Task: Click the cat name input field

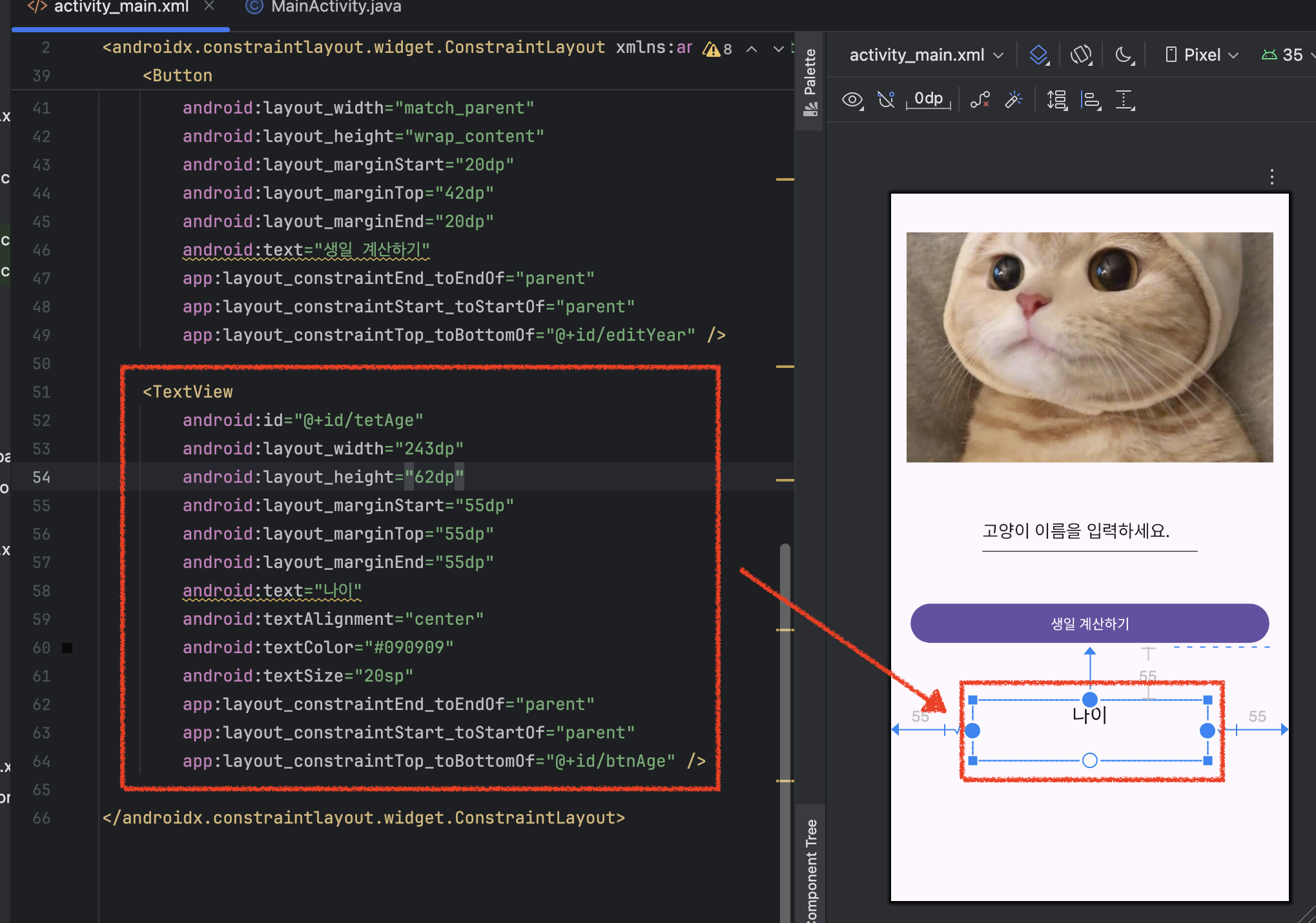Action: click(1089, 533)
